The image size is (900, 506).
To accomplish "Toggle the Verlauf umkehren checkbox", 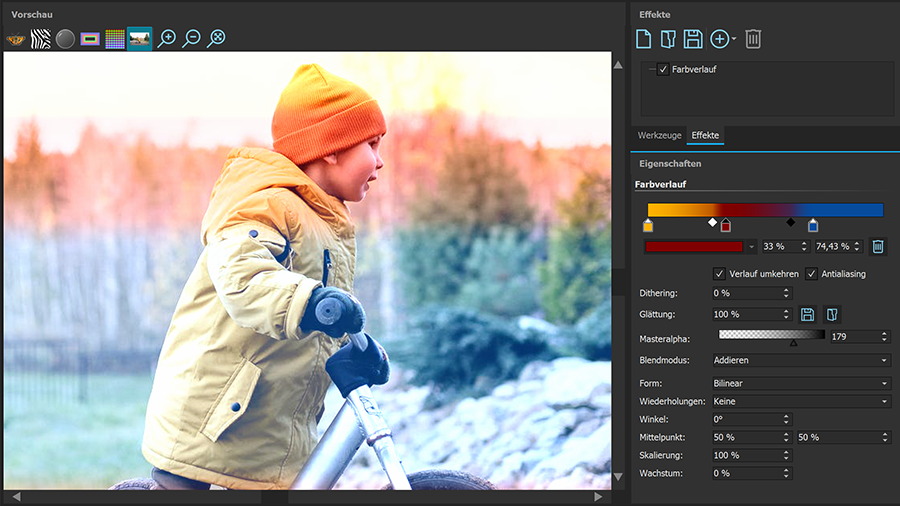I will coord(719,274).
